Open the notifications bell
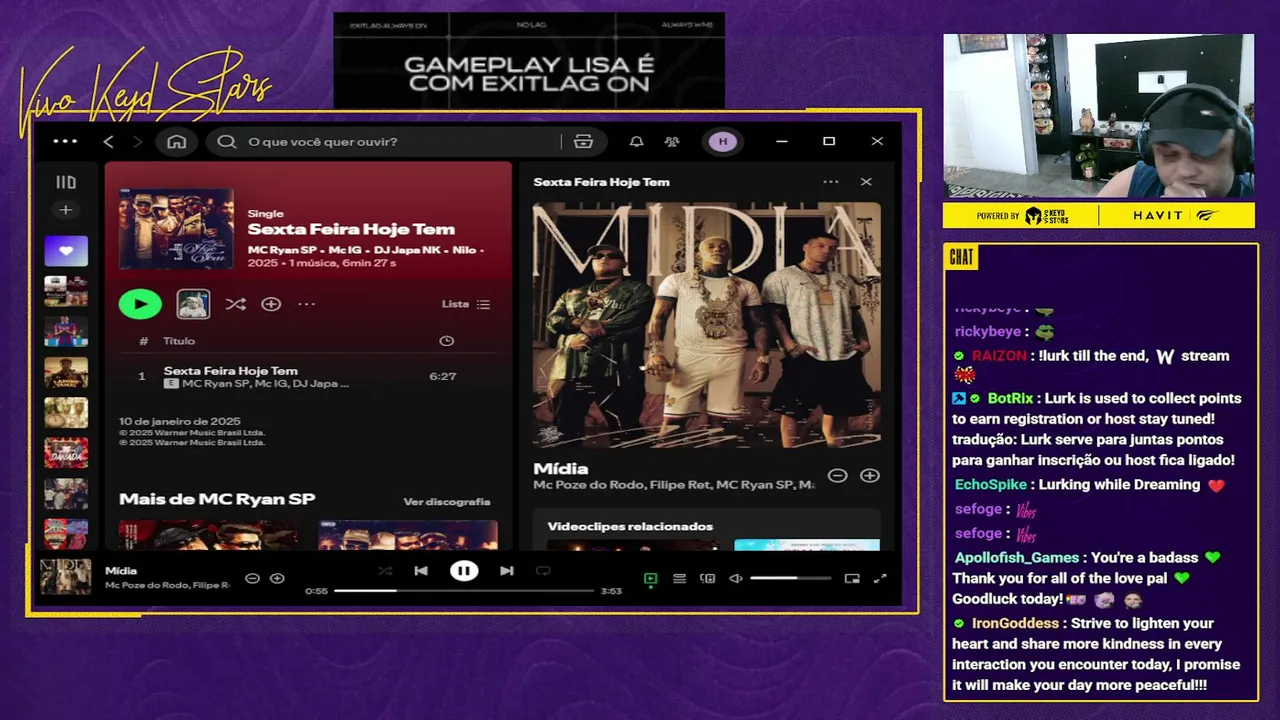The image size is (1280, 720). pos(636,141)
